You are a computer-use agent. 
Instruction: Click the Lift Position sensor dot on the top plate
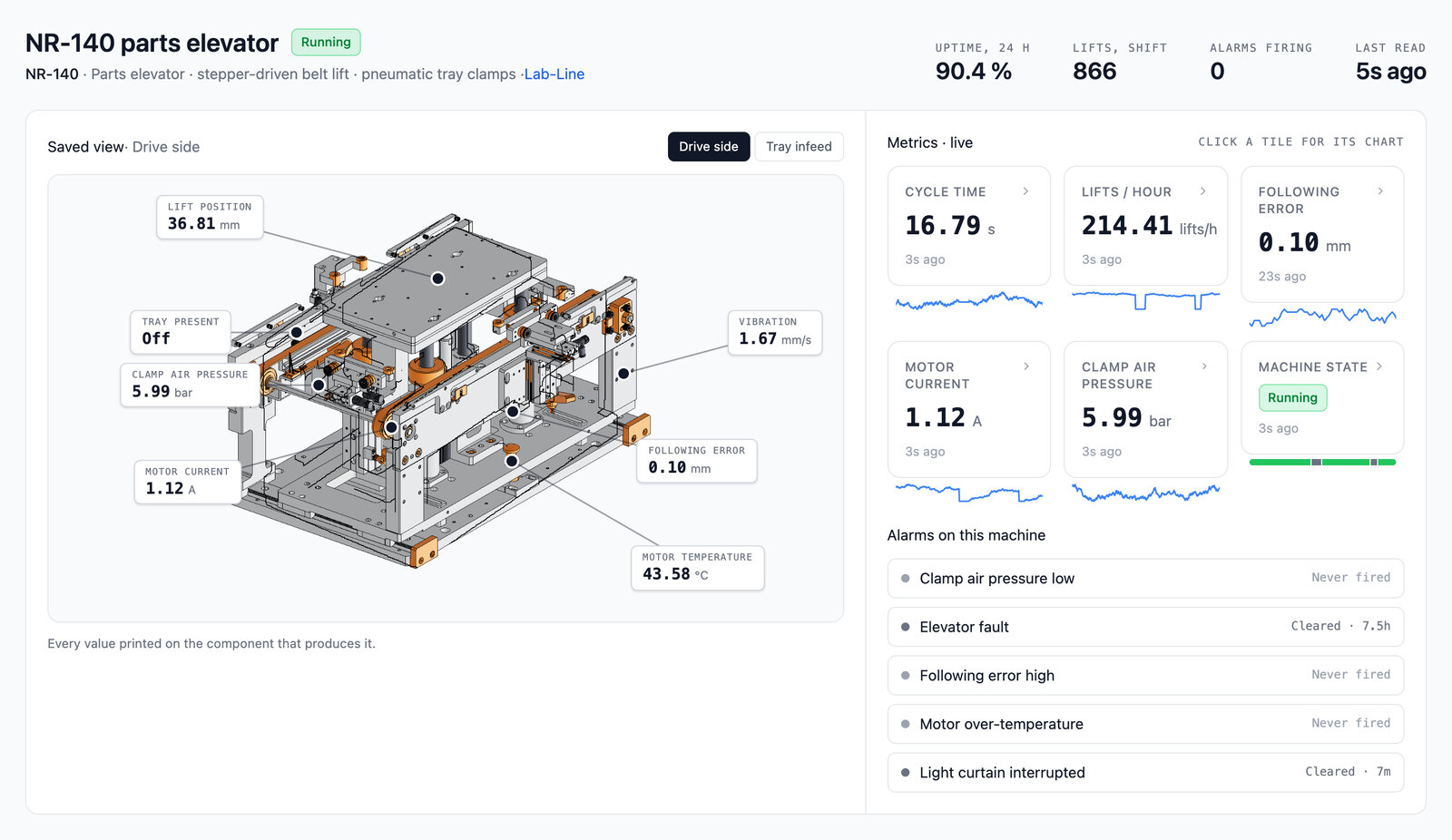[437, 278]
